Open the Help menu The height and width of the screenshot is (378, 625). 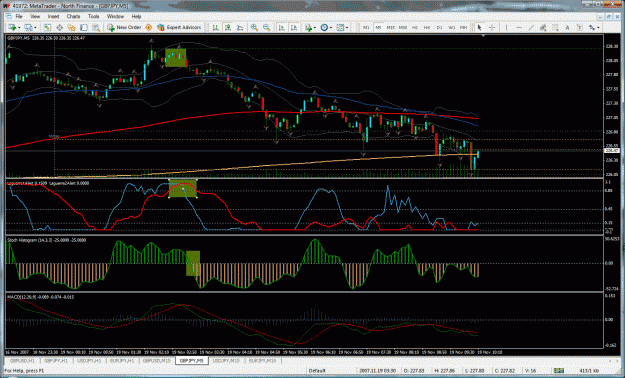[136, 16]
